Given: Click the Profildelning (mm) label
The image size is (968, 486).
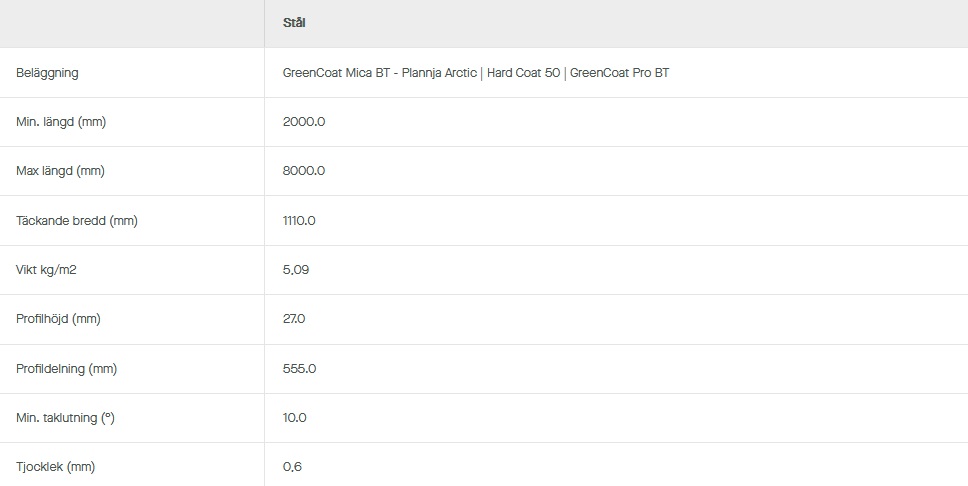Looking at the screenshot, I should 67,369.
